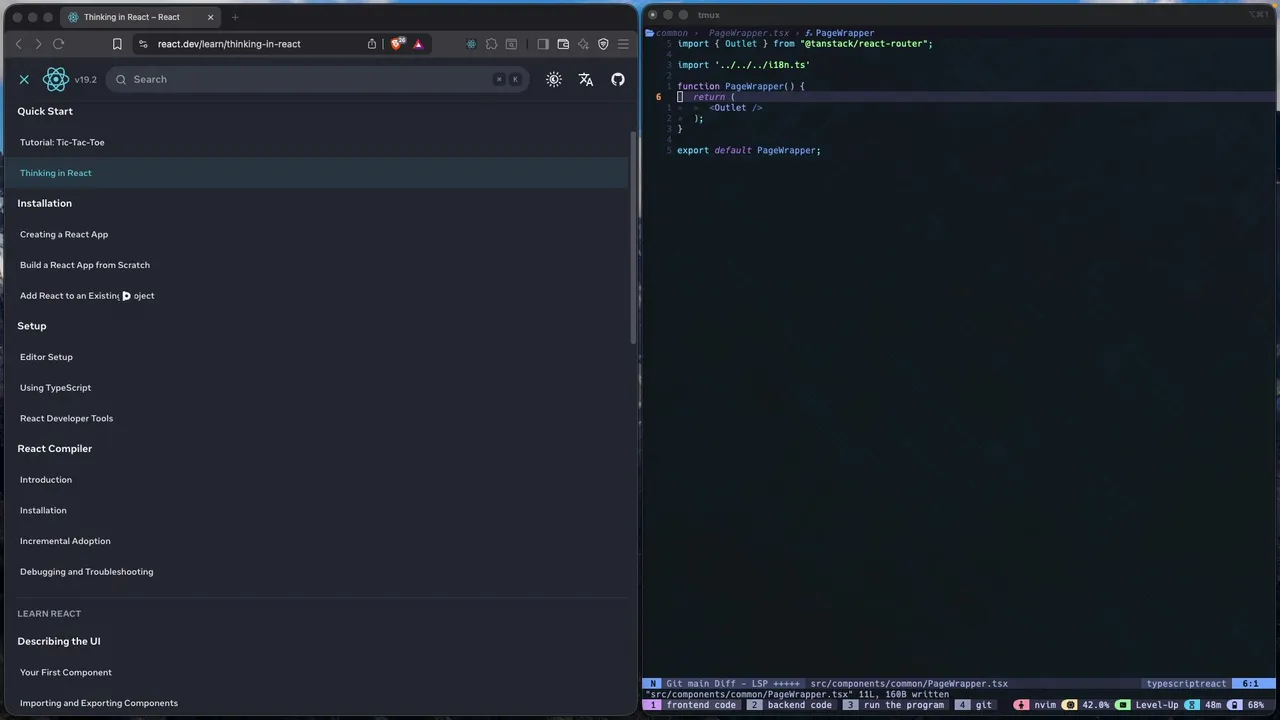Open Brave Rewards triangle icon

tap(418, 44)
